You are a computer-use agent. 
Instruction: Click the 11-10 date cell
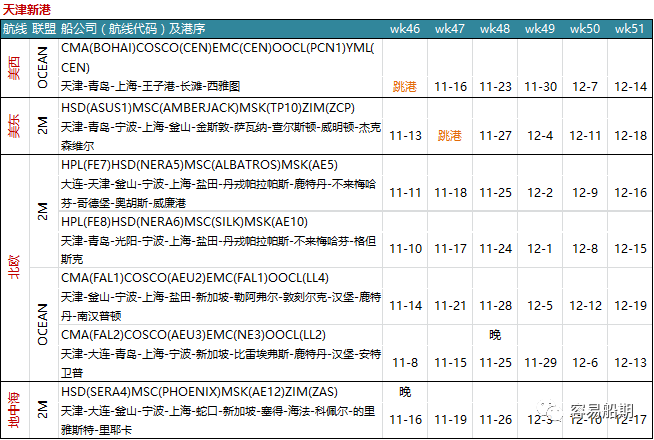tap(405, 249)
